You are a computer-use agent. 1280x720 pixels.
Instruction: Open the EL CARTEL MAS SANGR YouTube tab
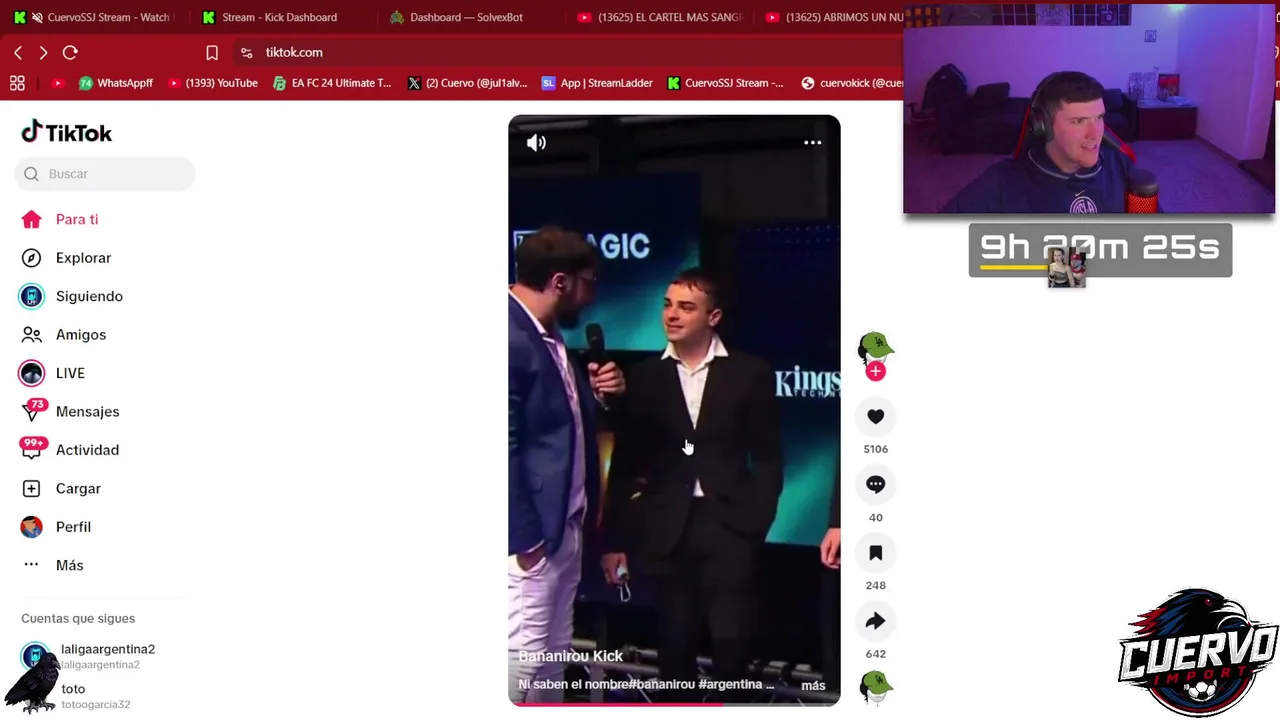660,17
